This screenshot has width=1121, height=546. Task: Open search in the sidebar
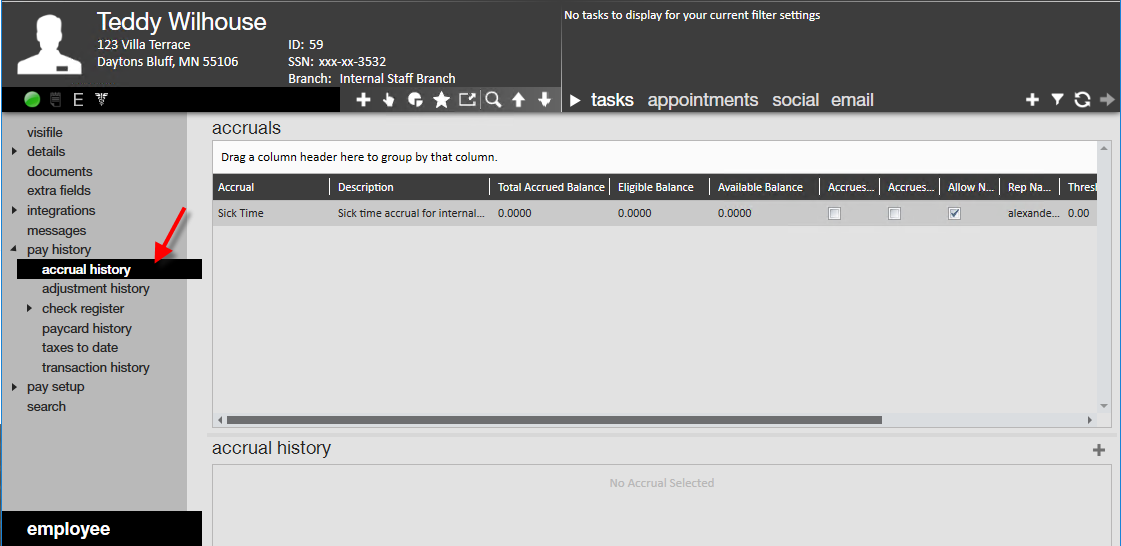(46, 407)
